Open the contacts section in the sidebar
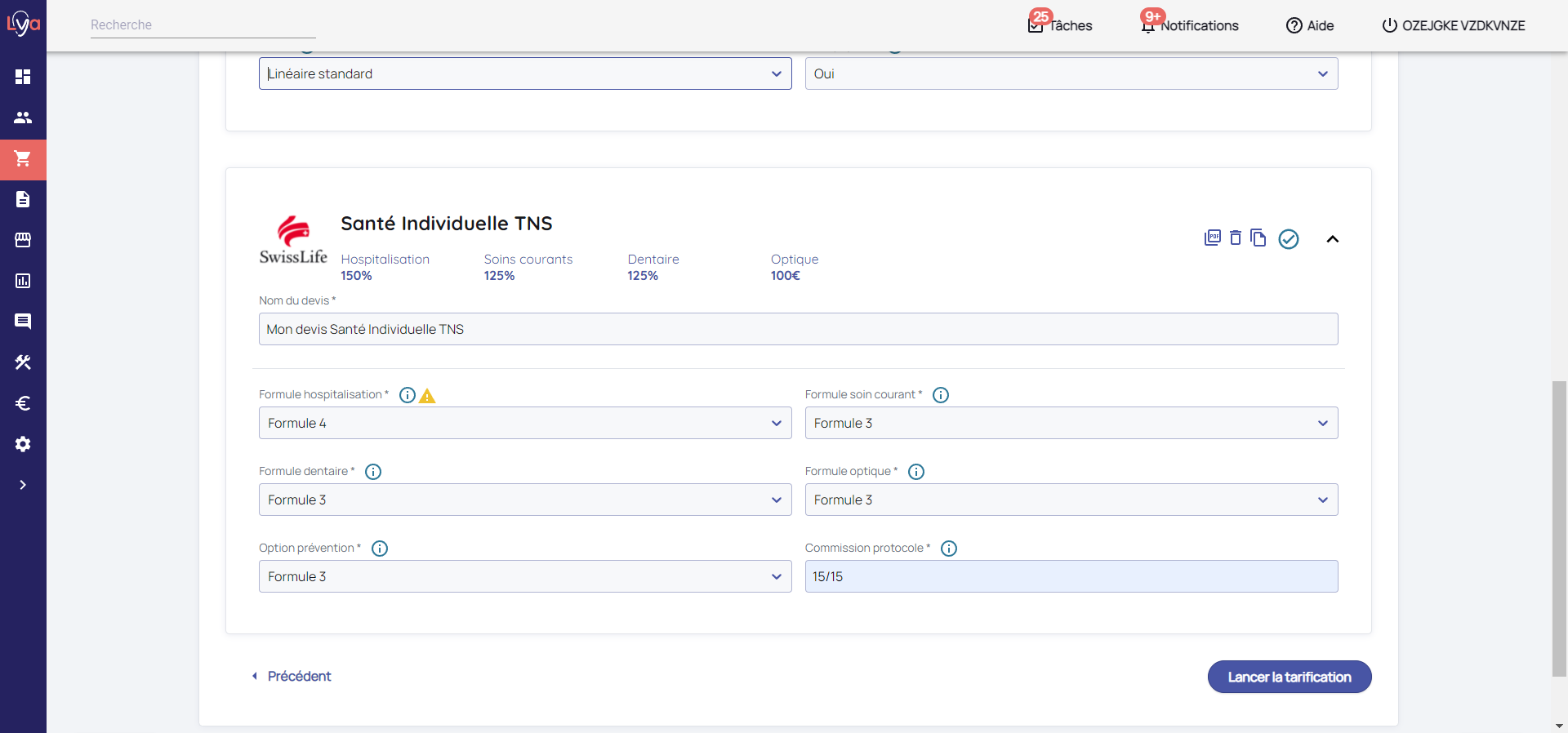The height and width of the screenshot is (733, 1568). click(23, 118)
